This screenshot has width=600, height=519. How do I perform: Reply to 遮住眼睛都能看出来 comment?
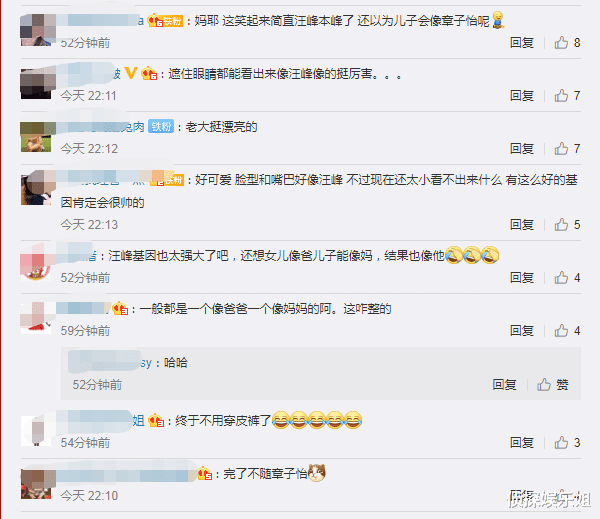(x=522, y=95)
